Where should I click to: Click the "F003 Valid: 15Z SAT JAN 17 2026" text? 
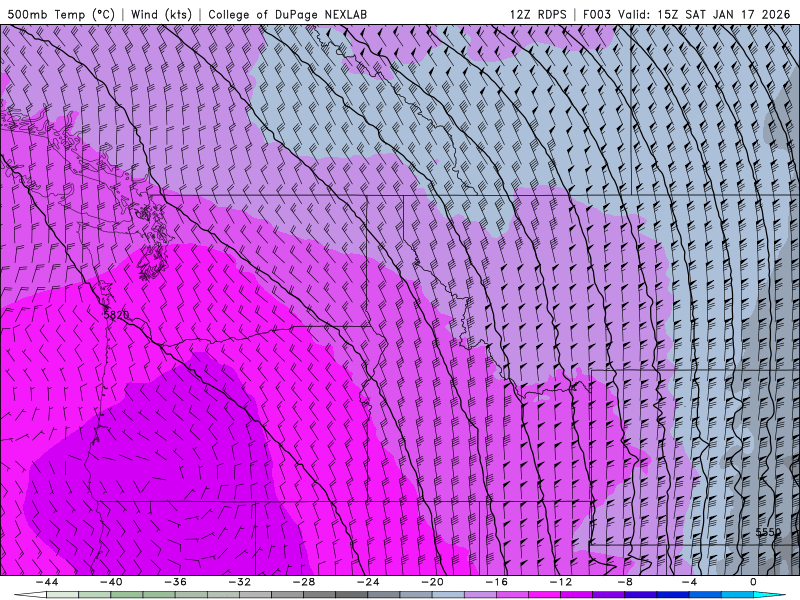[x=686, y=14]
